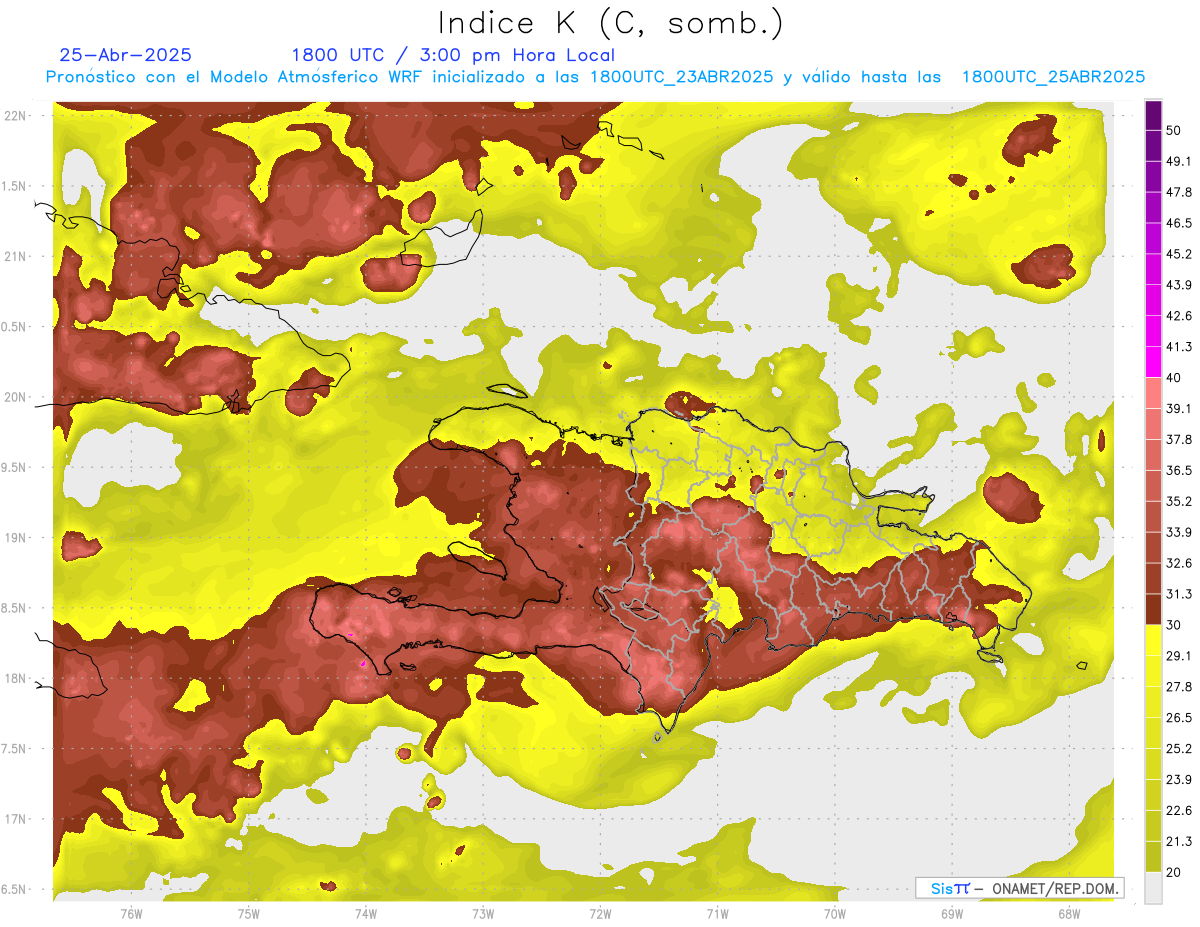Click the gray swatch below 20 in colorbar
1200x927 pixels.
pos(1153,887)
